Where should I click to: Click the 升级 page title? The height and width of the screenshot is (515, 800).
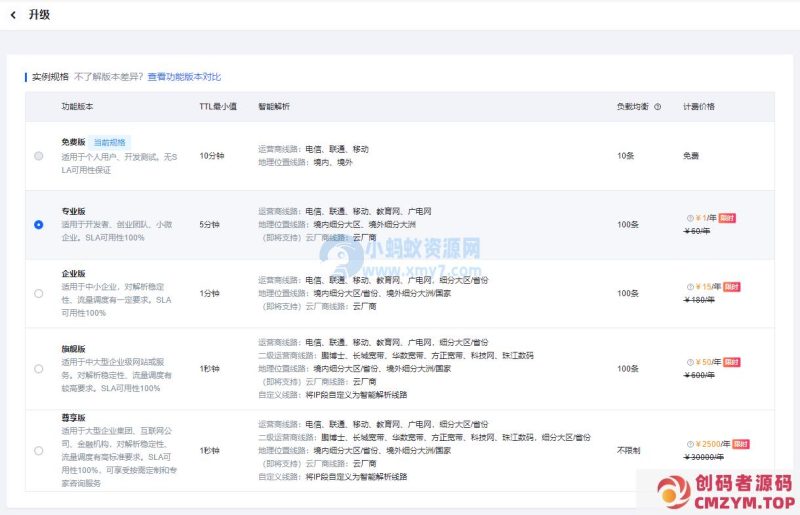[39, 15]
